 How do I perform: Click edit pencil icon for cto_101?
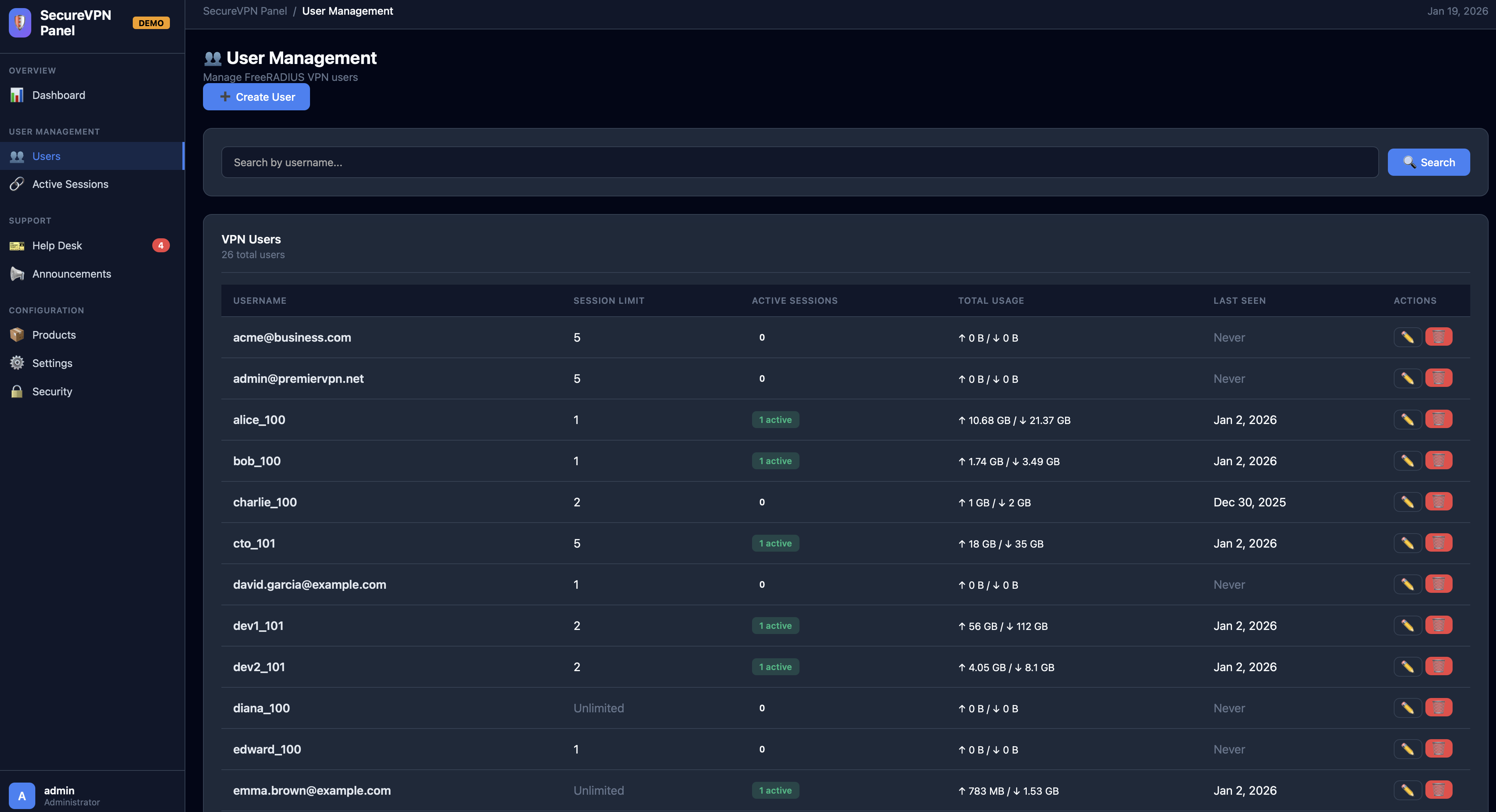click(x=1407, y=543)
